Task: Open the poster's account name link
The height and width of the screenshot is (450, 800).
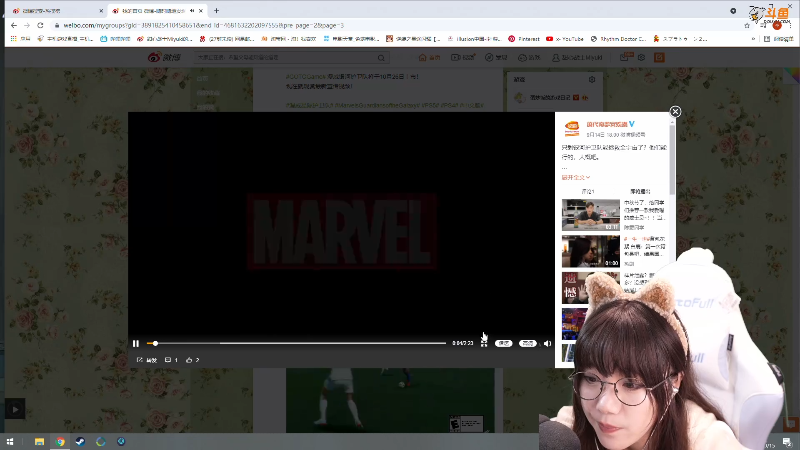Action: pyautogui.click(x=607, y=124)
